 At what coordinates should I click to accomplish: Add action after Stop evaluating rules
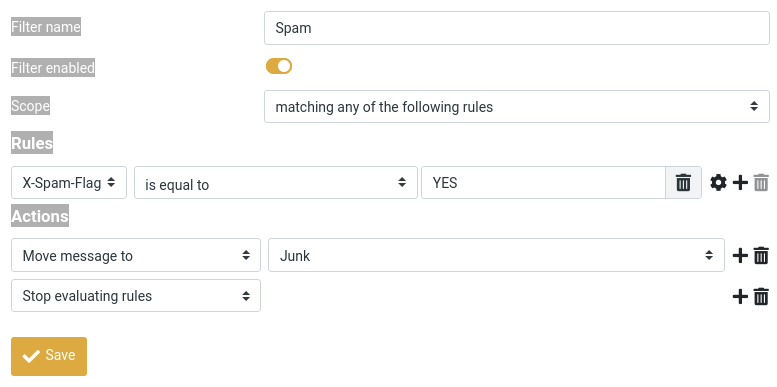(x=740, y=296)
